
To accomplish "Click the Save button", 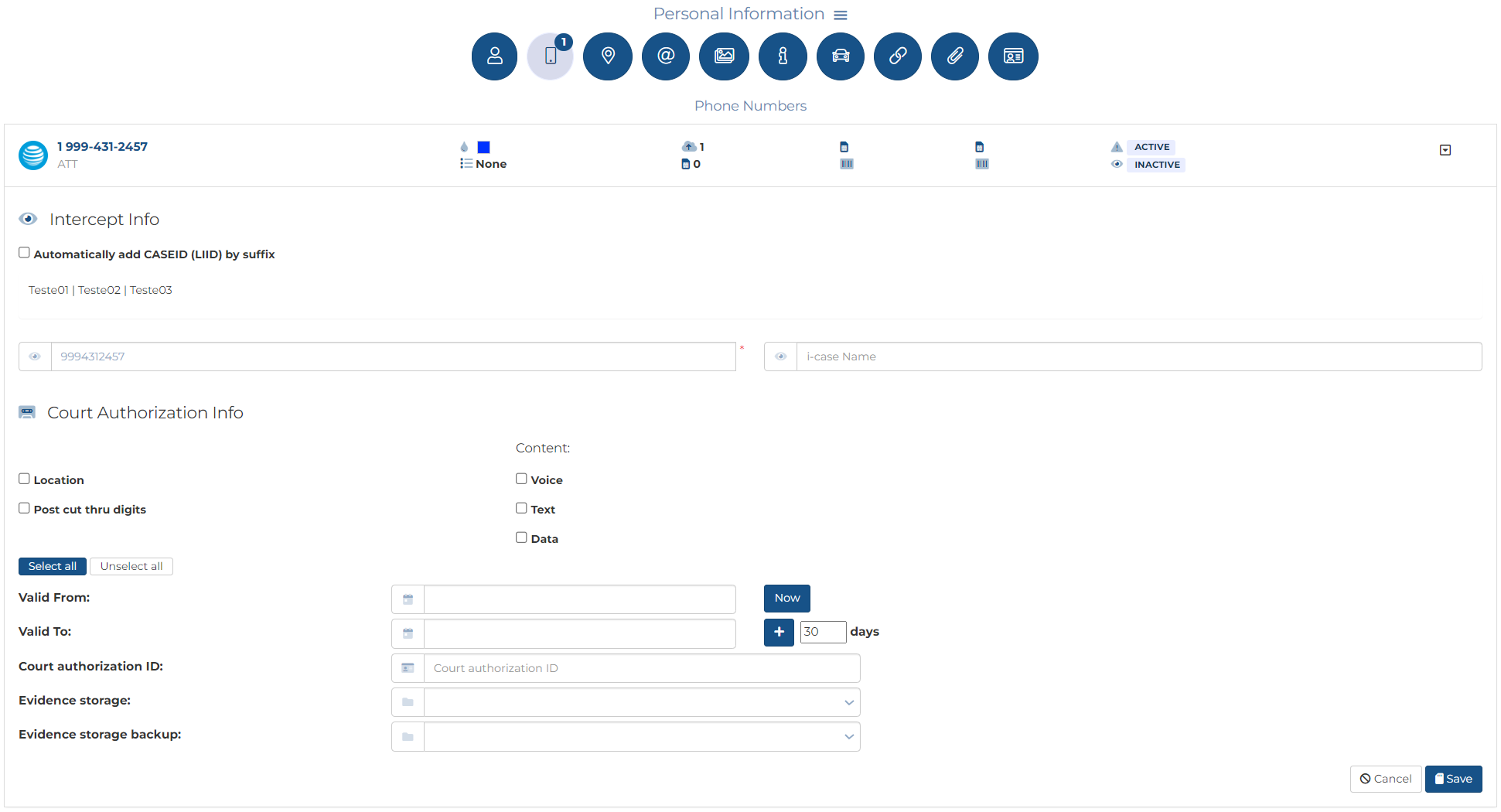I will [1453, 779].
